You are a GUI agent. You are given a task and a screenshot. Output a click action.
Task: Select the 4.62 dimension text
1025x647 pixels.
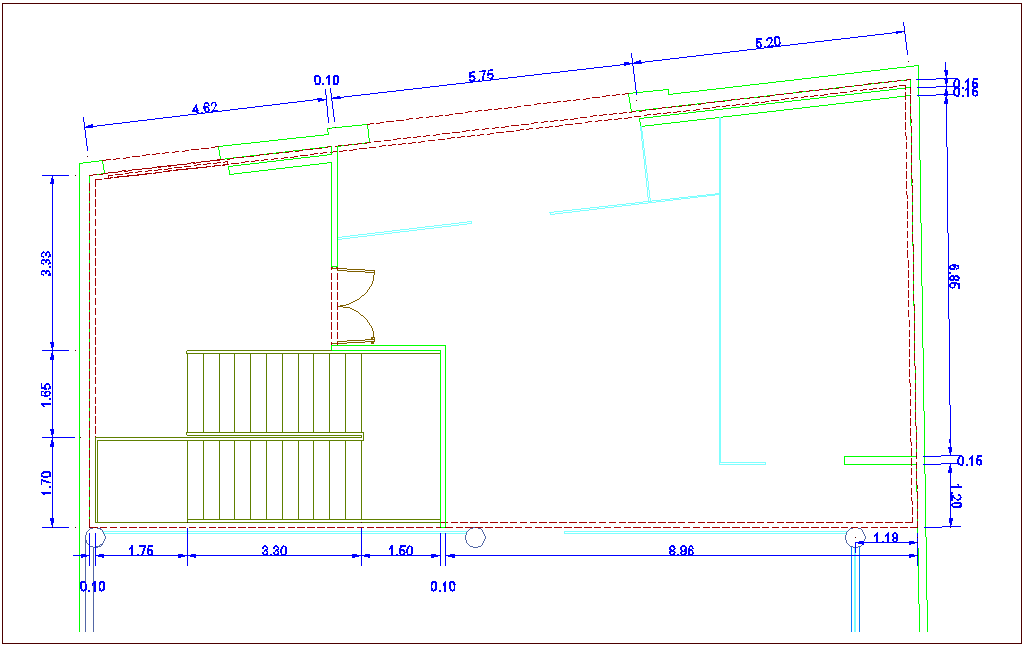coord(204,107)
